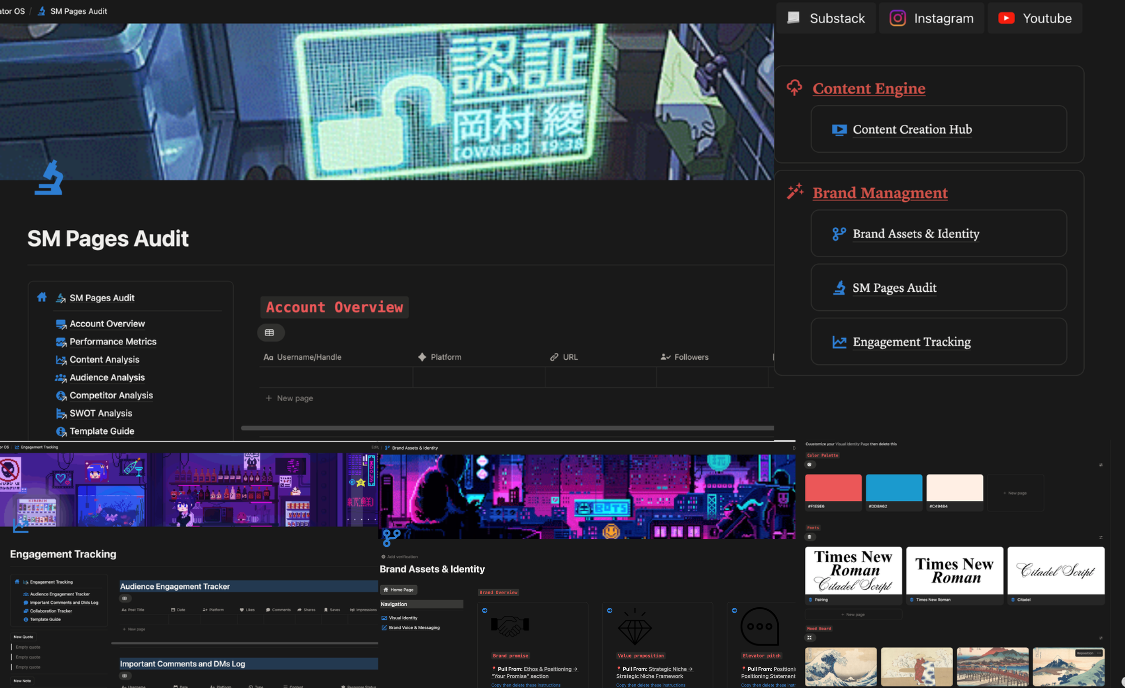Click the Platform column header
Screen dimensions: 1125x688
pyautogui.click(x=445, y=357)
